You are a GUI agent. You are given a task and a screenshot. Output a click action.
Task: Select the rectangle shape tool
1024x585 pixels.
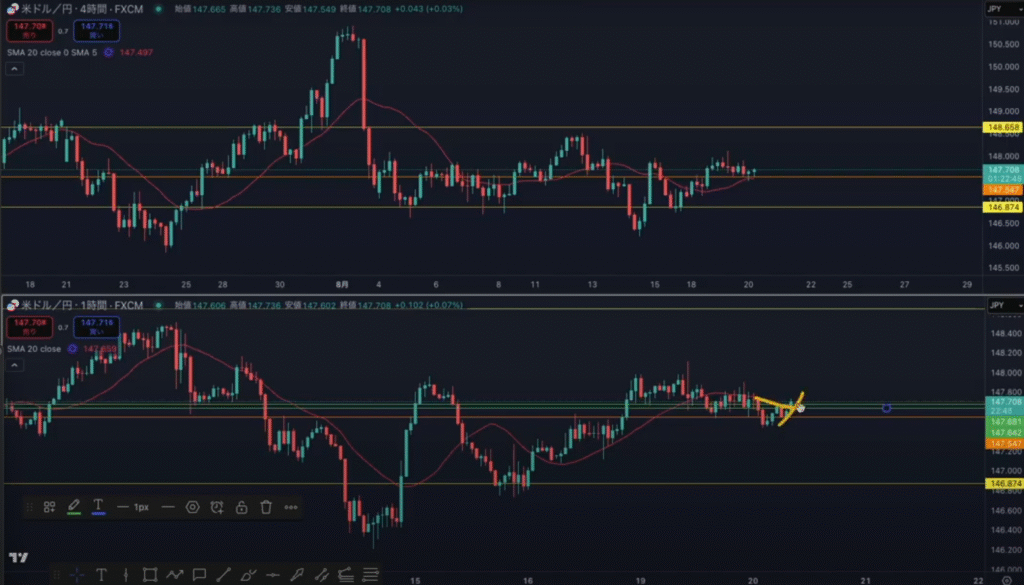[150, 575]
